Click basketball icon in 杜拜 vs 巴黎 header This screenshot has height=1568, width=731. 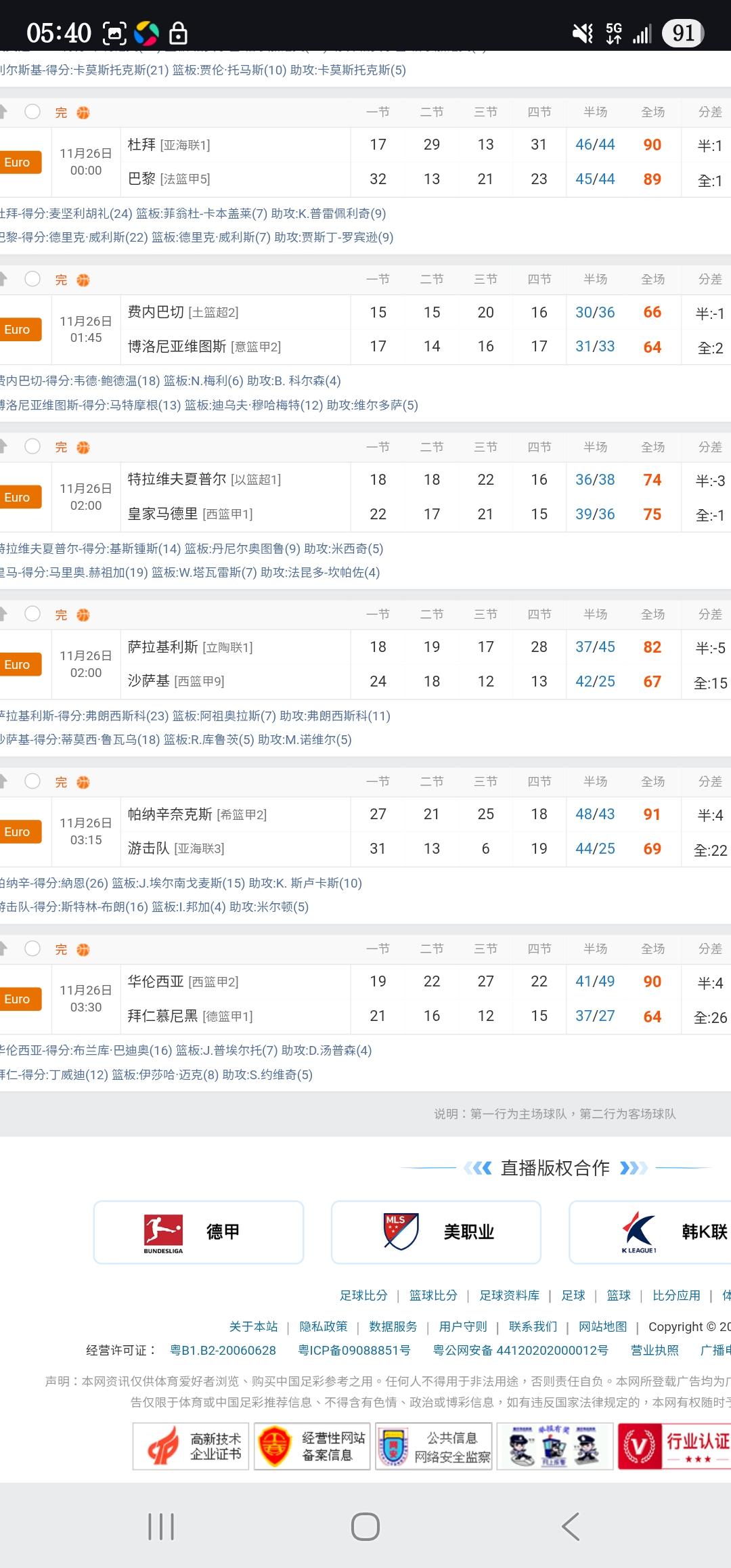(x=83, y=112)
